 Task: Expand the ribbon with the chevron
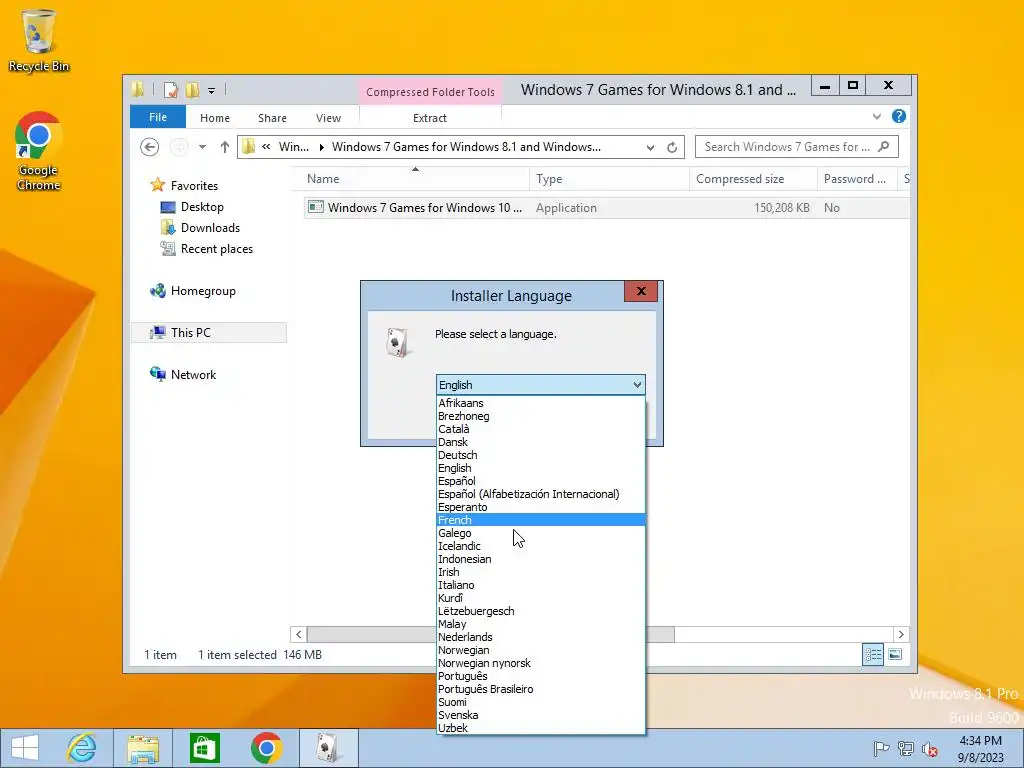pyautogui.click(x=876, y=117)
